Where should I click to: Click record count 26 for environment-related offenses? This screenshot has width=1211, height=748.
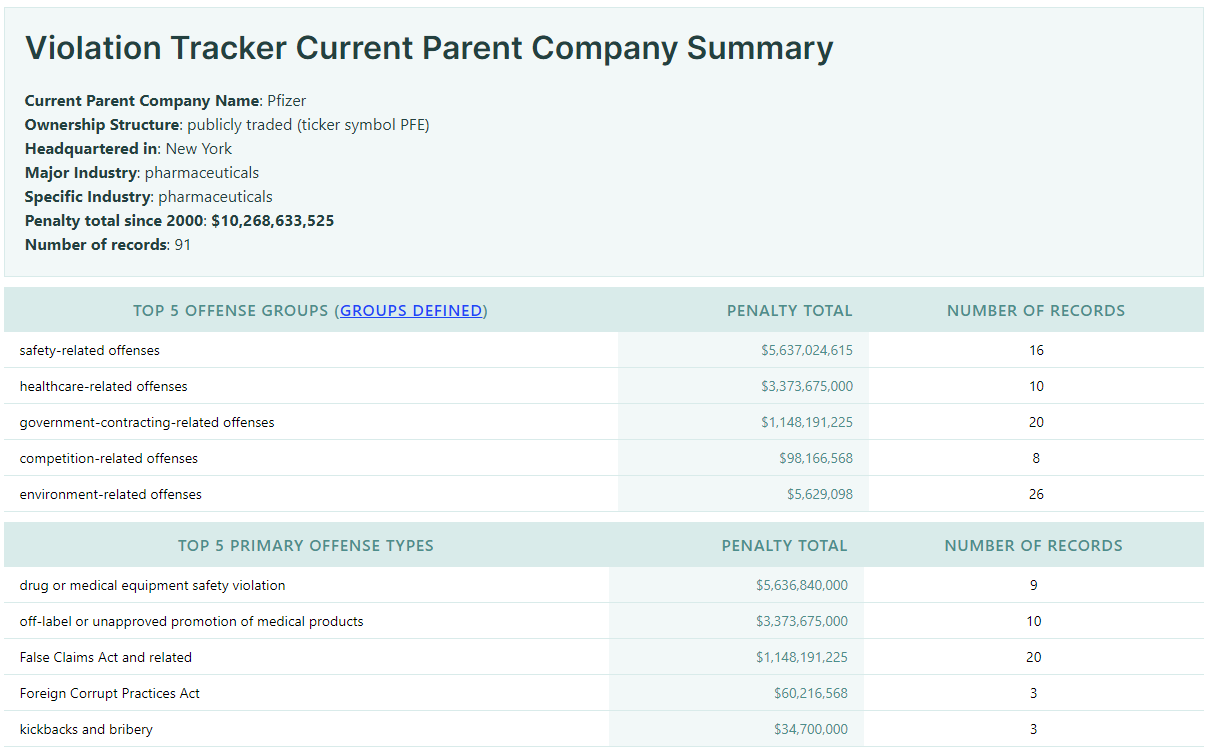1036,495
